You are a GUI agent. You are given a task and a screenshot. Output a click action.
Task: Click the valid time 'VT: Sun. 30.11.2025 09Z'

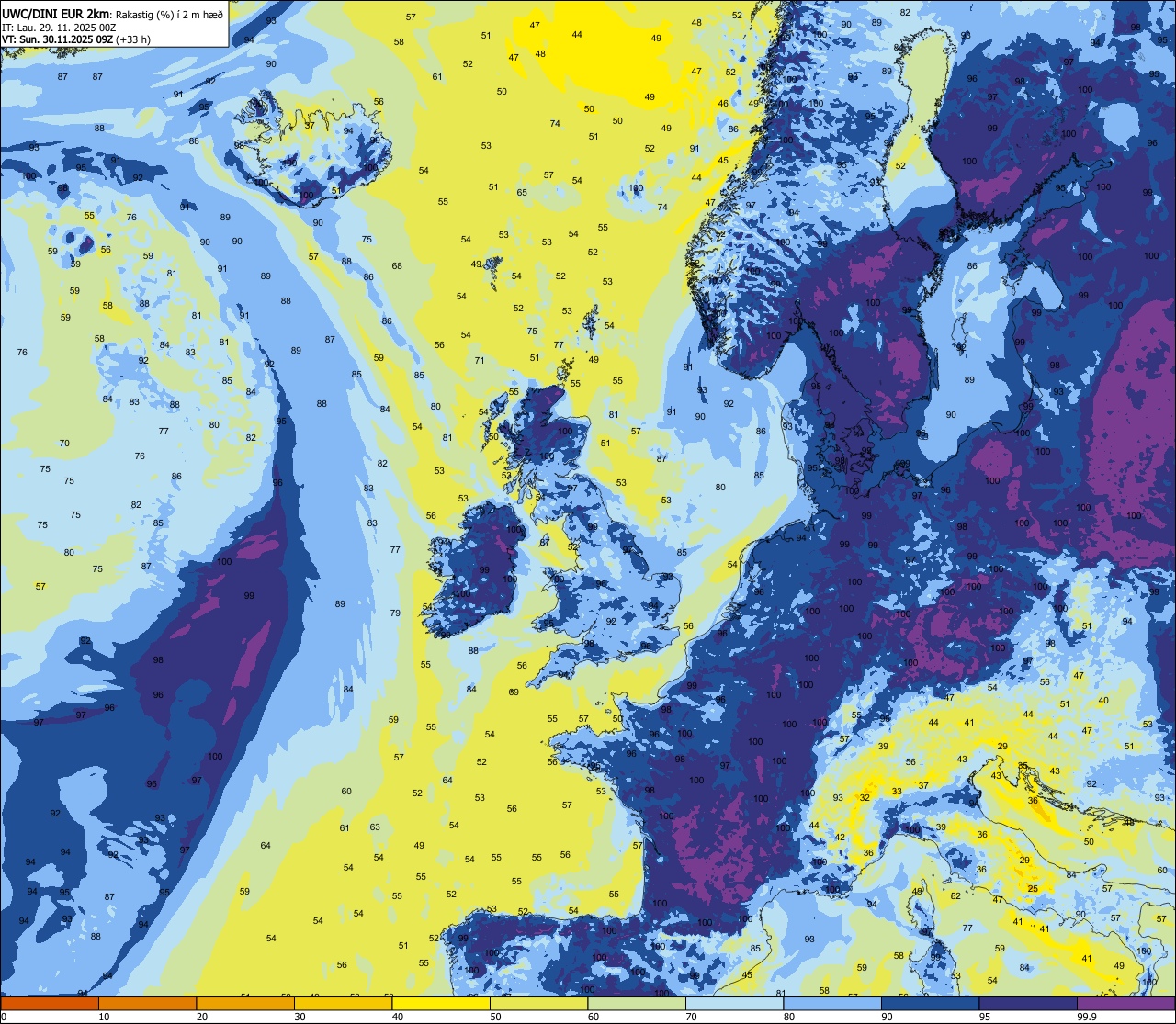click(x=57, y=39)
